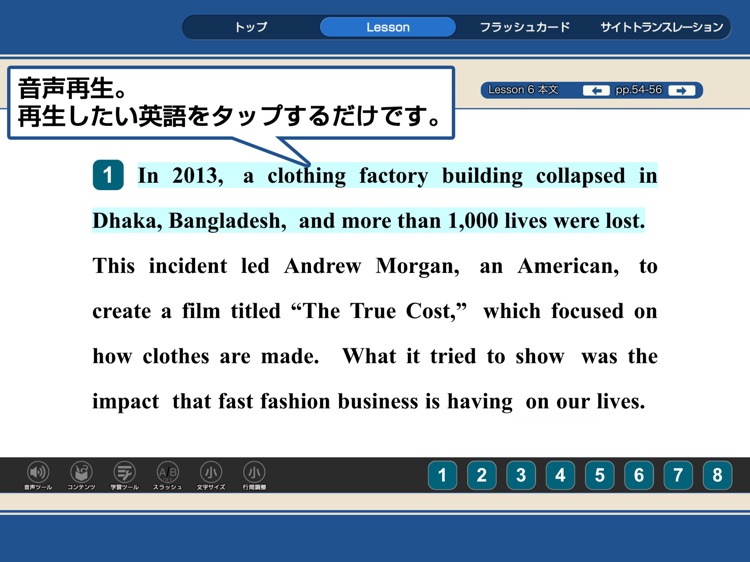The height and width of the screenshot is (562, 750).
Task: Open the サイトトランスレーション tab
Action: tap(662, 27)
